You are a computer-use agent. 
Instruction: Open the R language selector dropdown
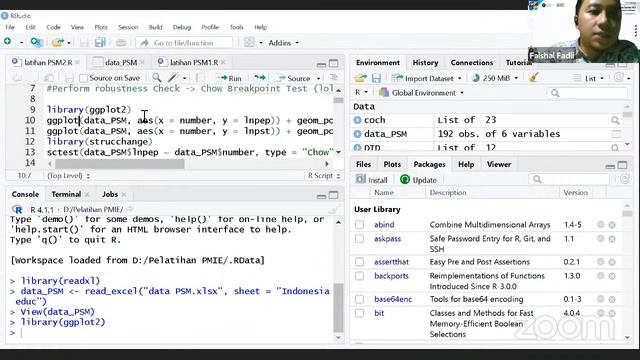[x=361, y=93]
